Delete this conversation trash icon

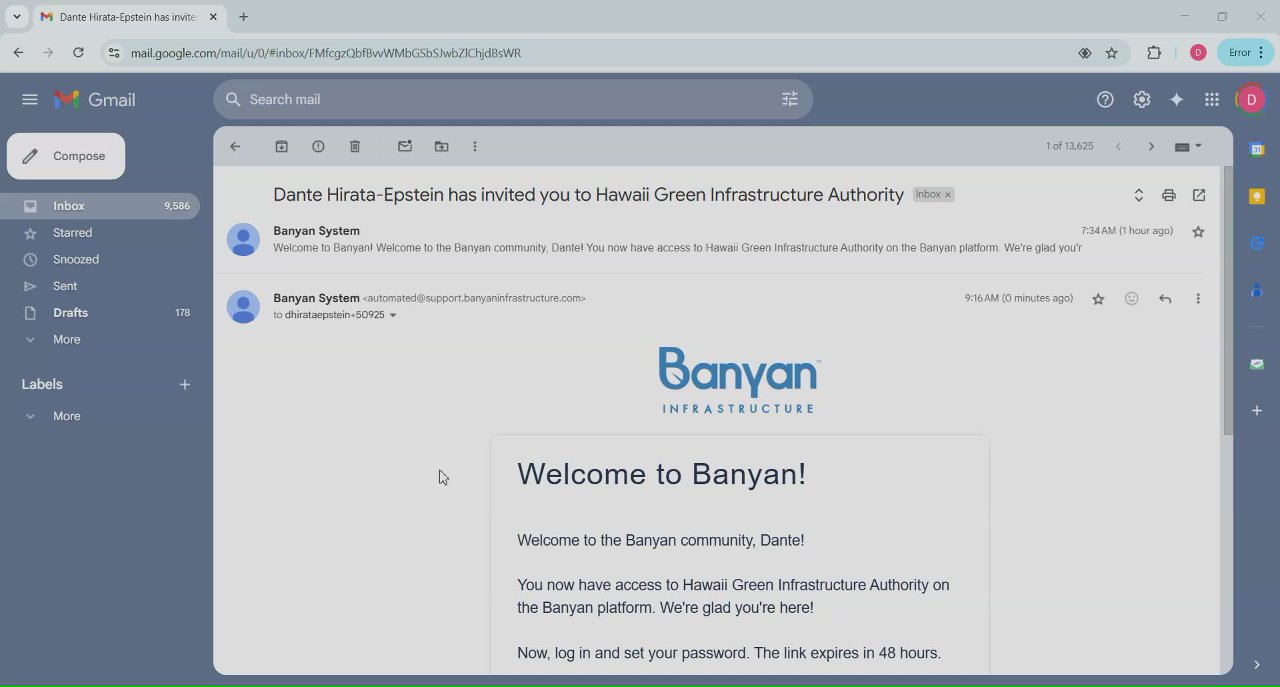[x=355, y=146]
